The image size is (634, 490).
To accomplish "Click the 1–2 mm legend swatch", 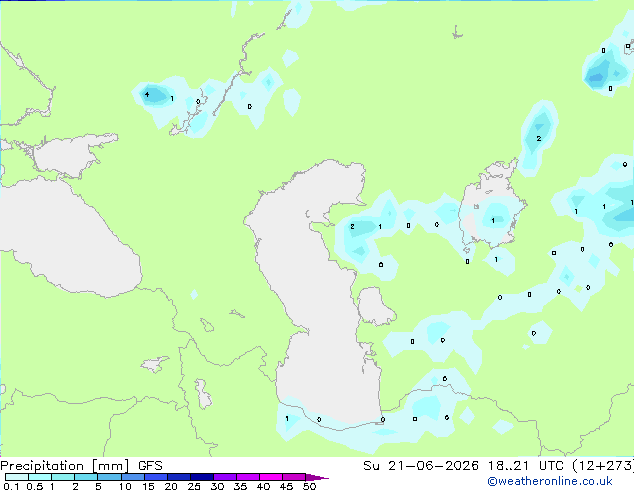I will [63, 477].
